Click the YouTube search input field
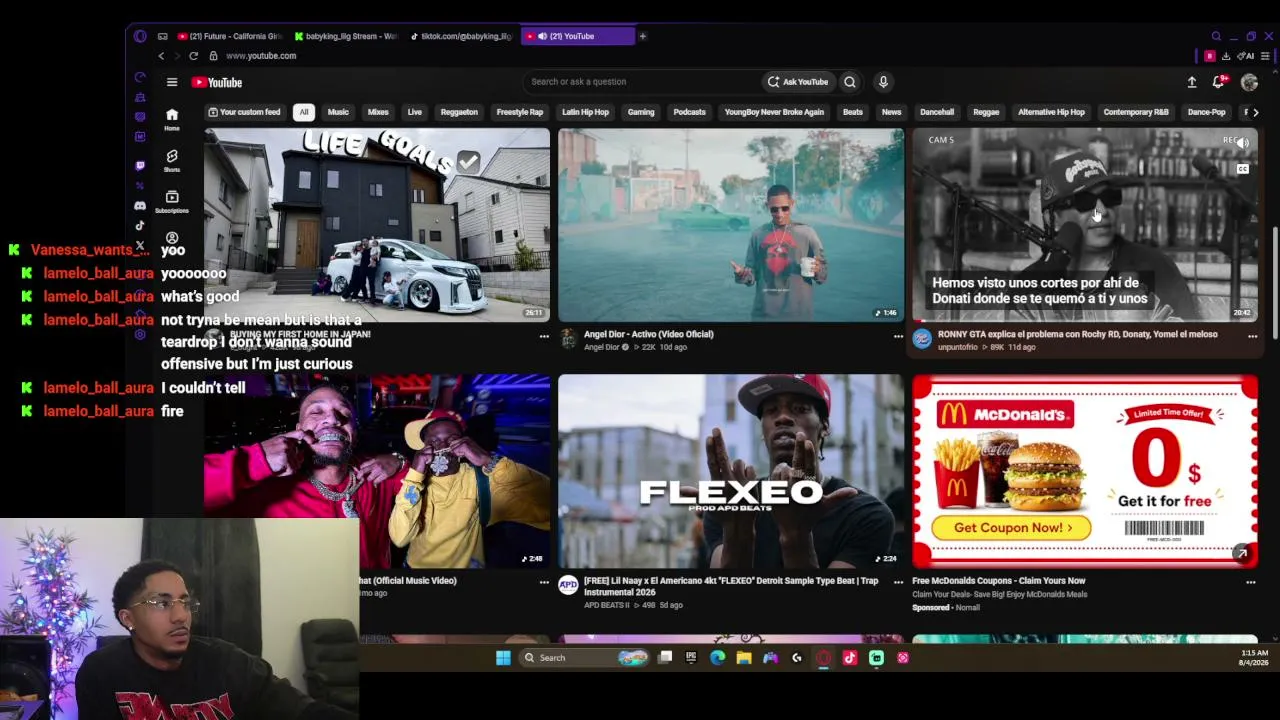 (640, 82)
